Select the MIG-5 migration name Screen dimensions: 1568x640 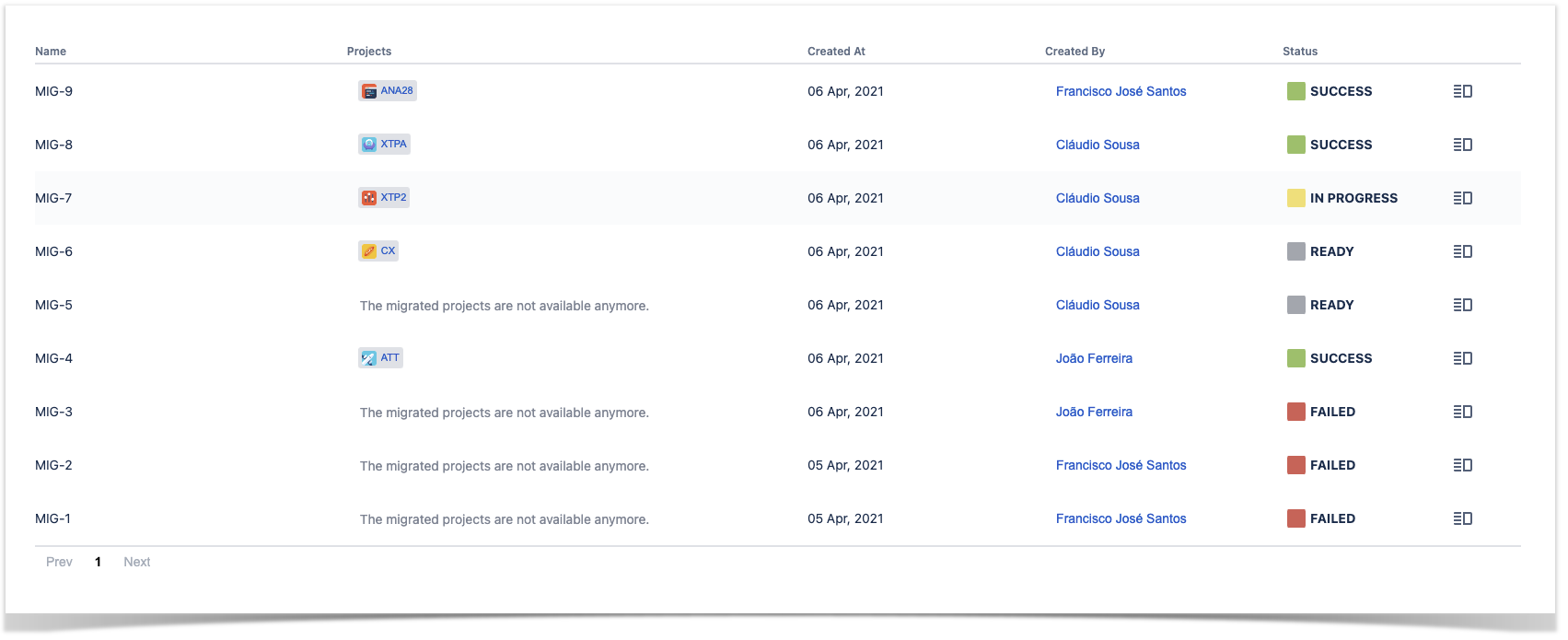(53, 305)
